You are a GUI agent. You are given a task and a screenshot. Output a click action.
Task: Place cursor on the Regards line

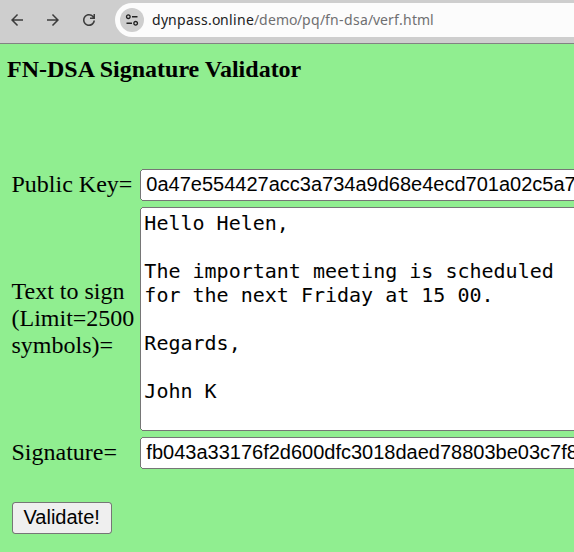coord(191,344)
